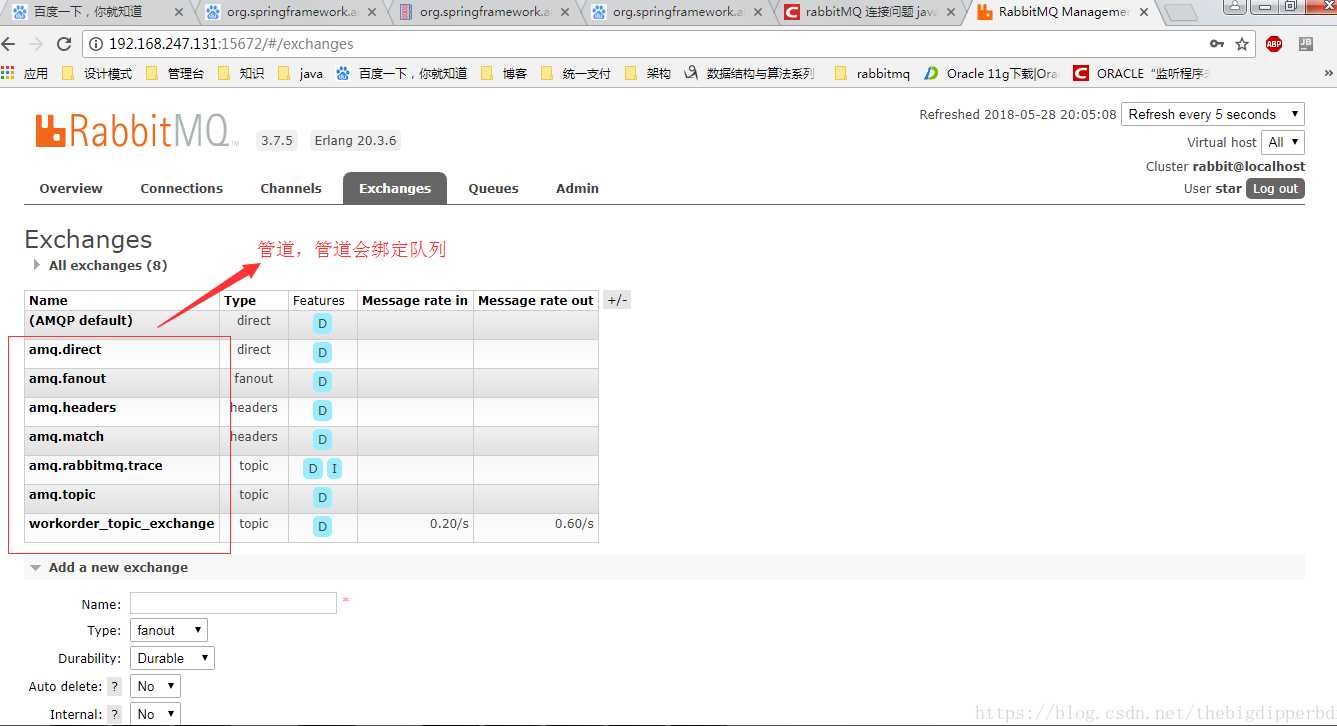The width and height of the screenshot is (1337, 726).
Task: Click the Log out button
Action: coord(1275,188)
